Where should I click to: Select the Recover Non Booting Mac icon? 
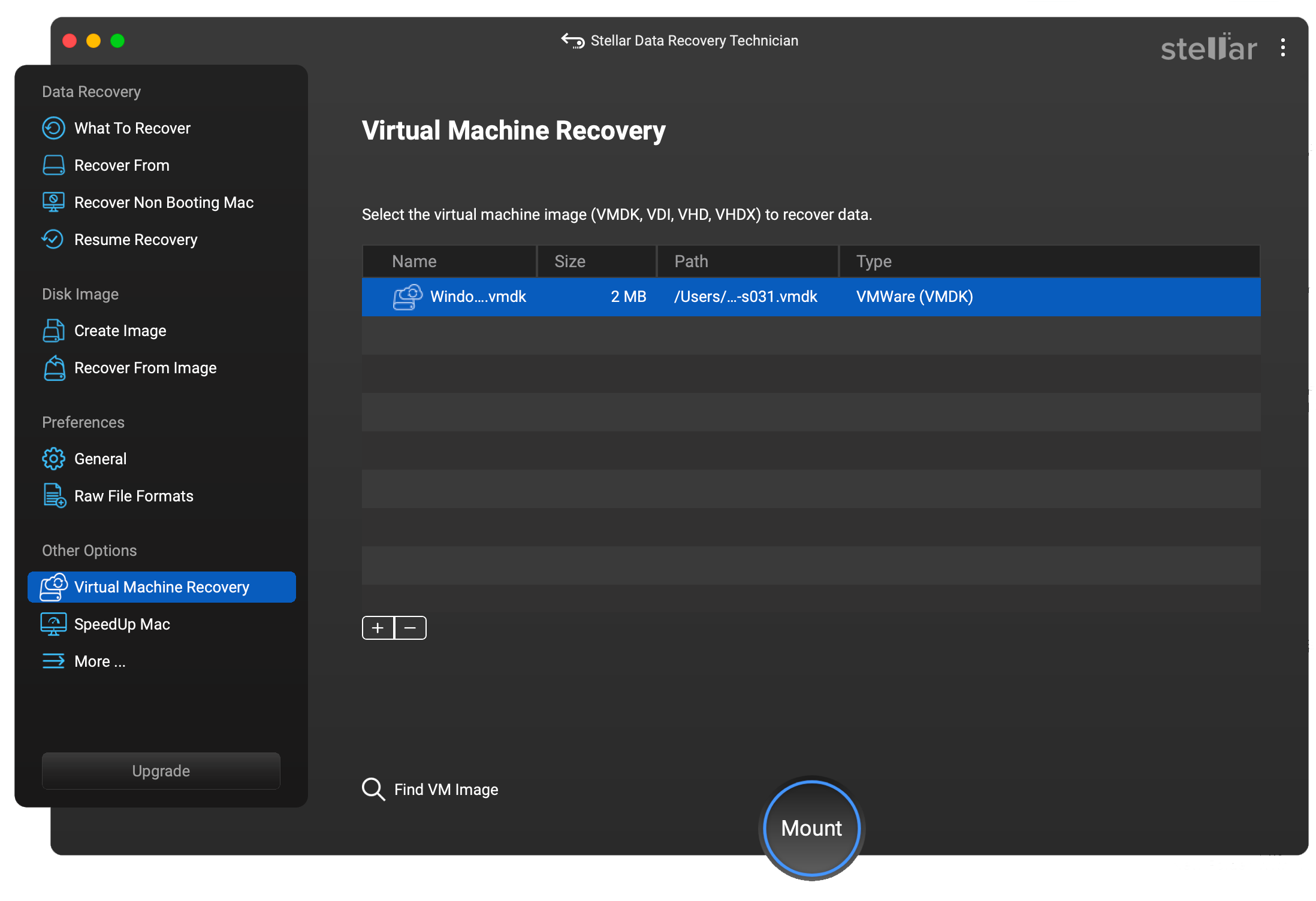click(x=53, y=202)
